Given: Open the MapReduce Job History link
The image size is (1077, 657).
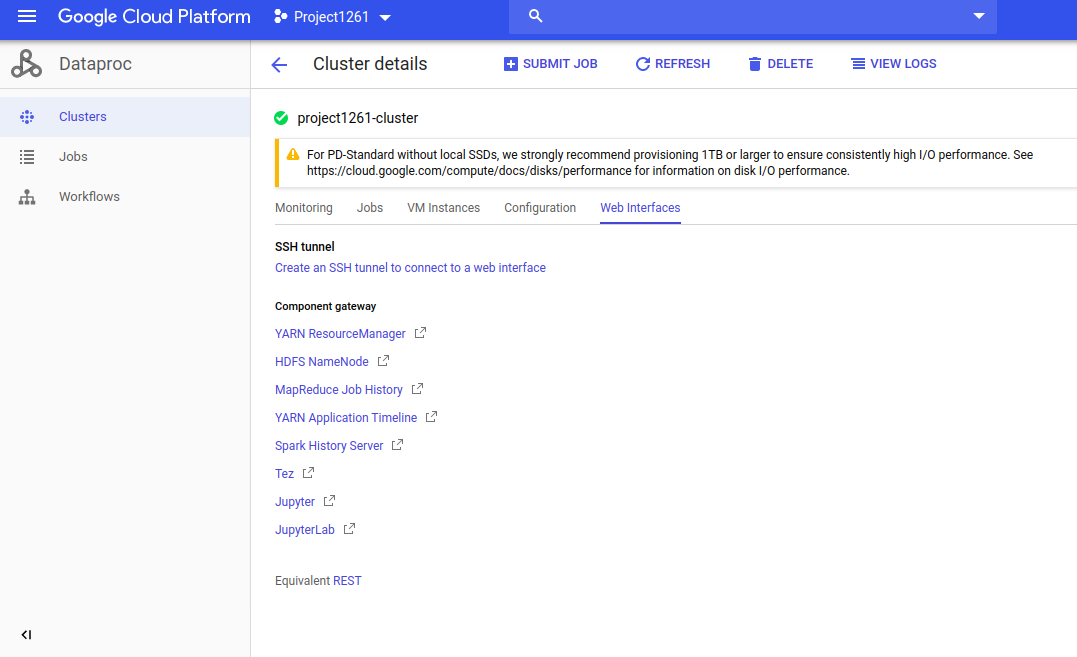Looking at the screenshot, I should [339, 390].
